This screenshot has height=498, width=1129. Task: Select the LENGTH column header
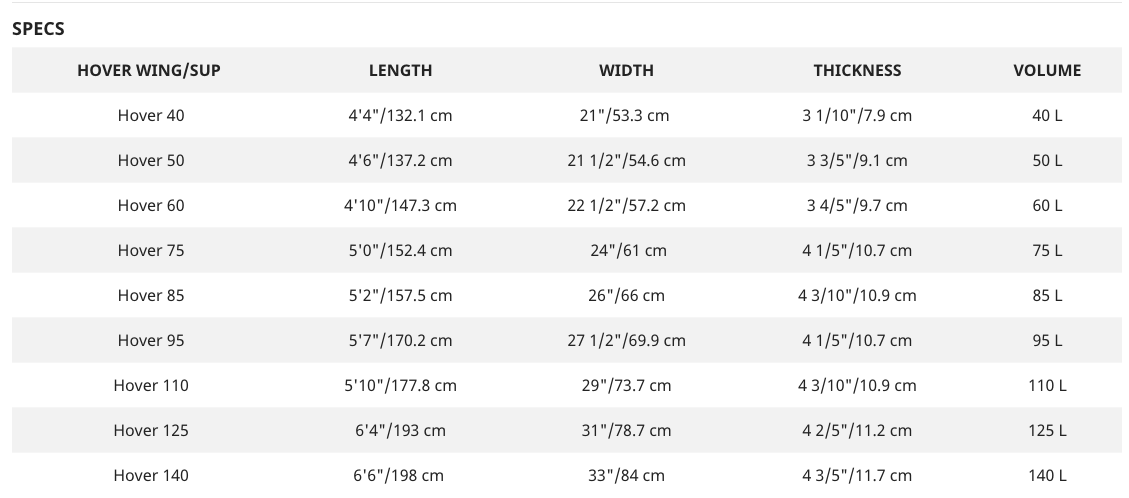point(400,71)
